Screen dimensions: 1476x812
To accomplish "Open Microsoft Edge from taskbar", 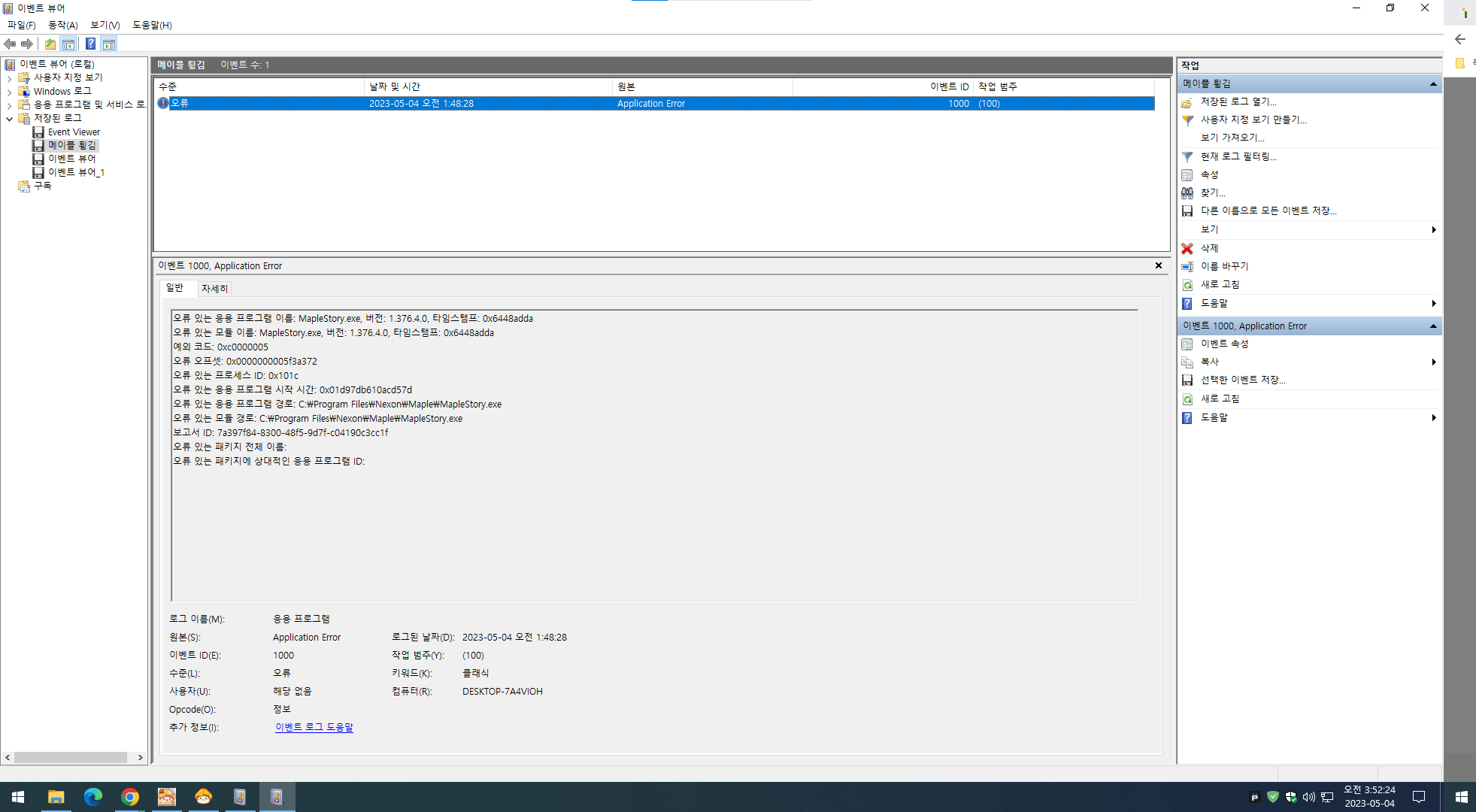I will pyautogui.click(x=92, y=797).
